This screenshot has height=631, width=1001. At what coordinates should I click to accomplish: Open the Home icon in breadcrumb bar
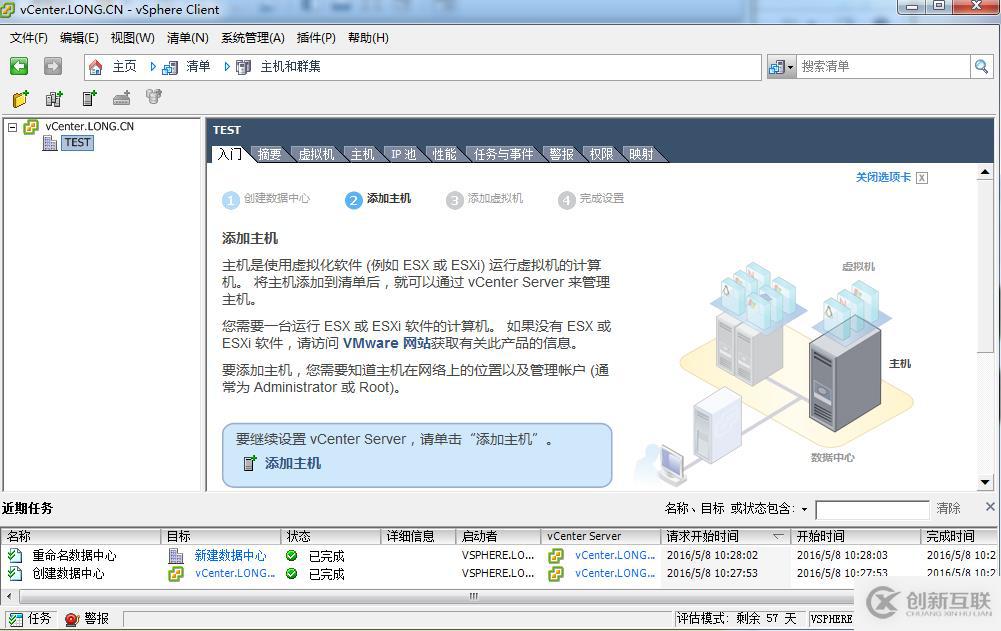[x=96, y=66]
